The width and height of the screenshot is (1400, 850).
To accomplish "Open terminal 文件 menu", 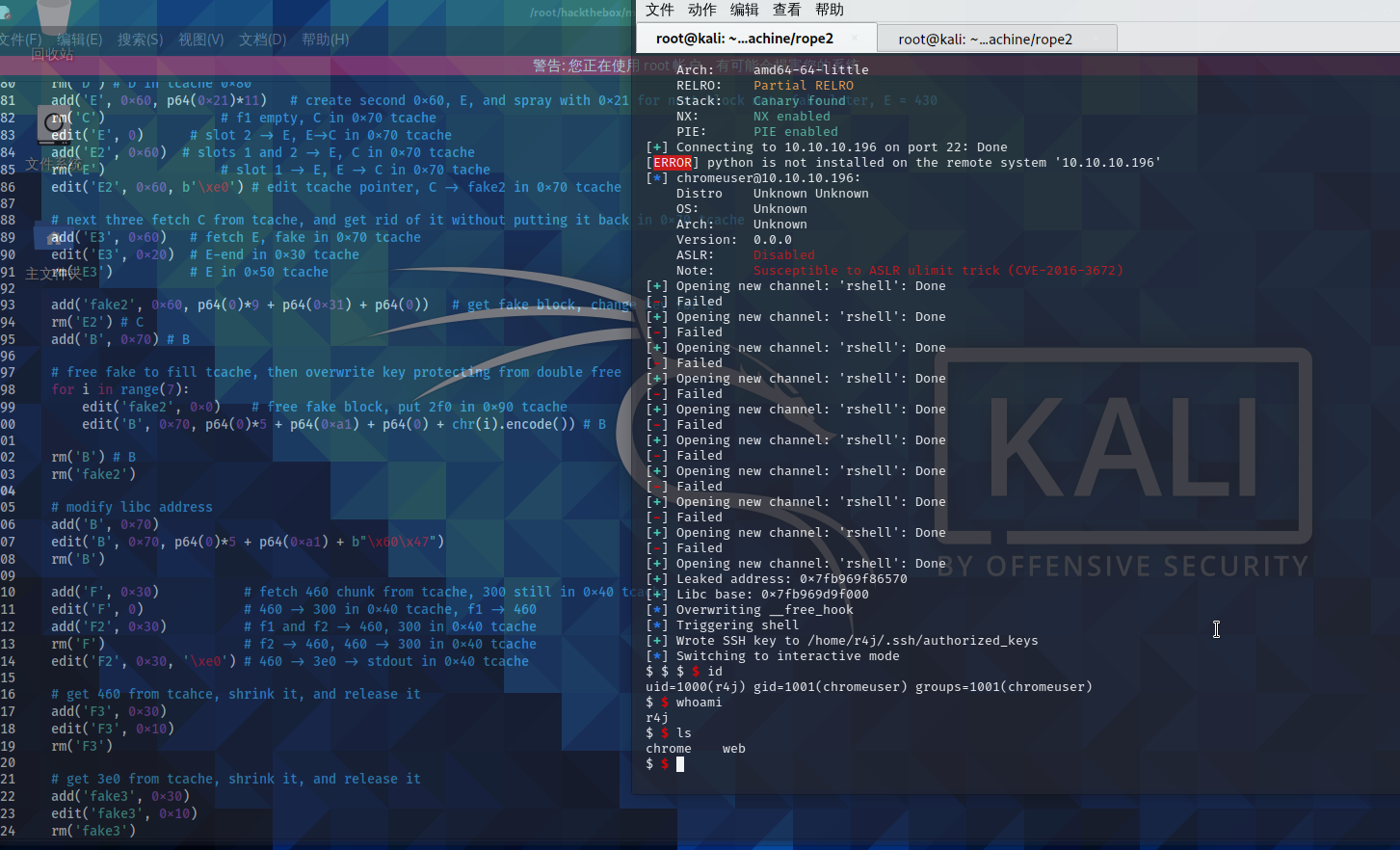I will click(x=660, y=10).
